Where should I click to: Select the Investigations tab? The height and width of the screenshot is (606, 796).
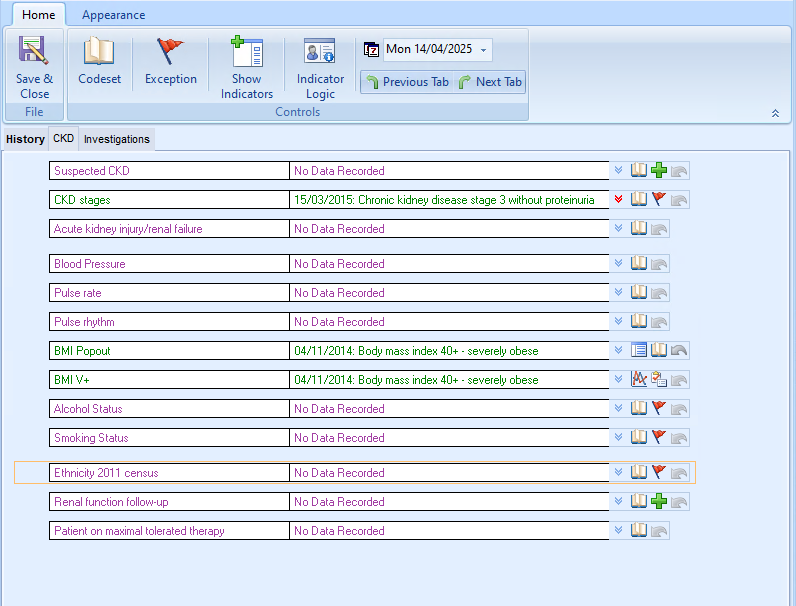tap(117, 139)
